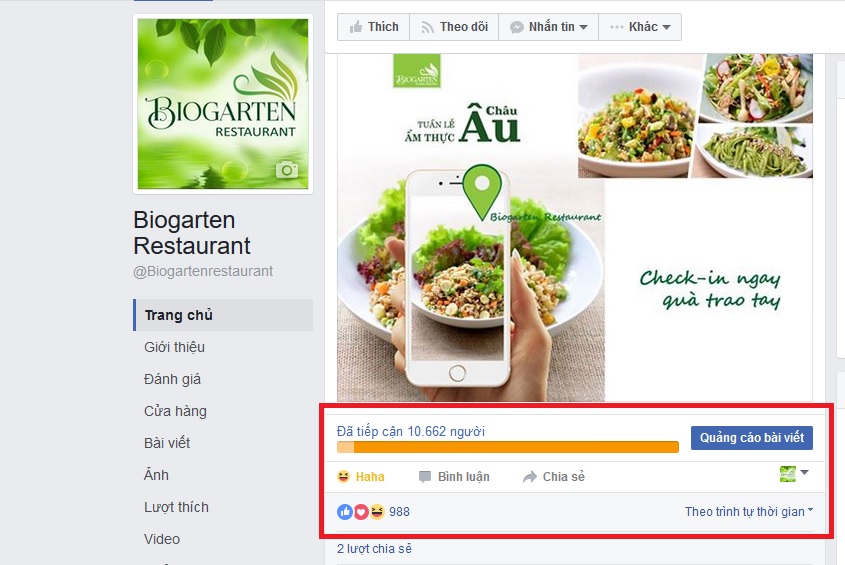Open the 2 lượt chia sẻ link

pyautogui.click(x=374, y=549)
